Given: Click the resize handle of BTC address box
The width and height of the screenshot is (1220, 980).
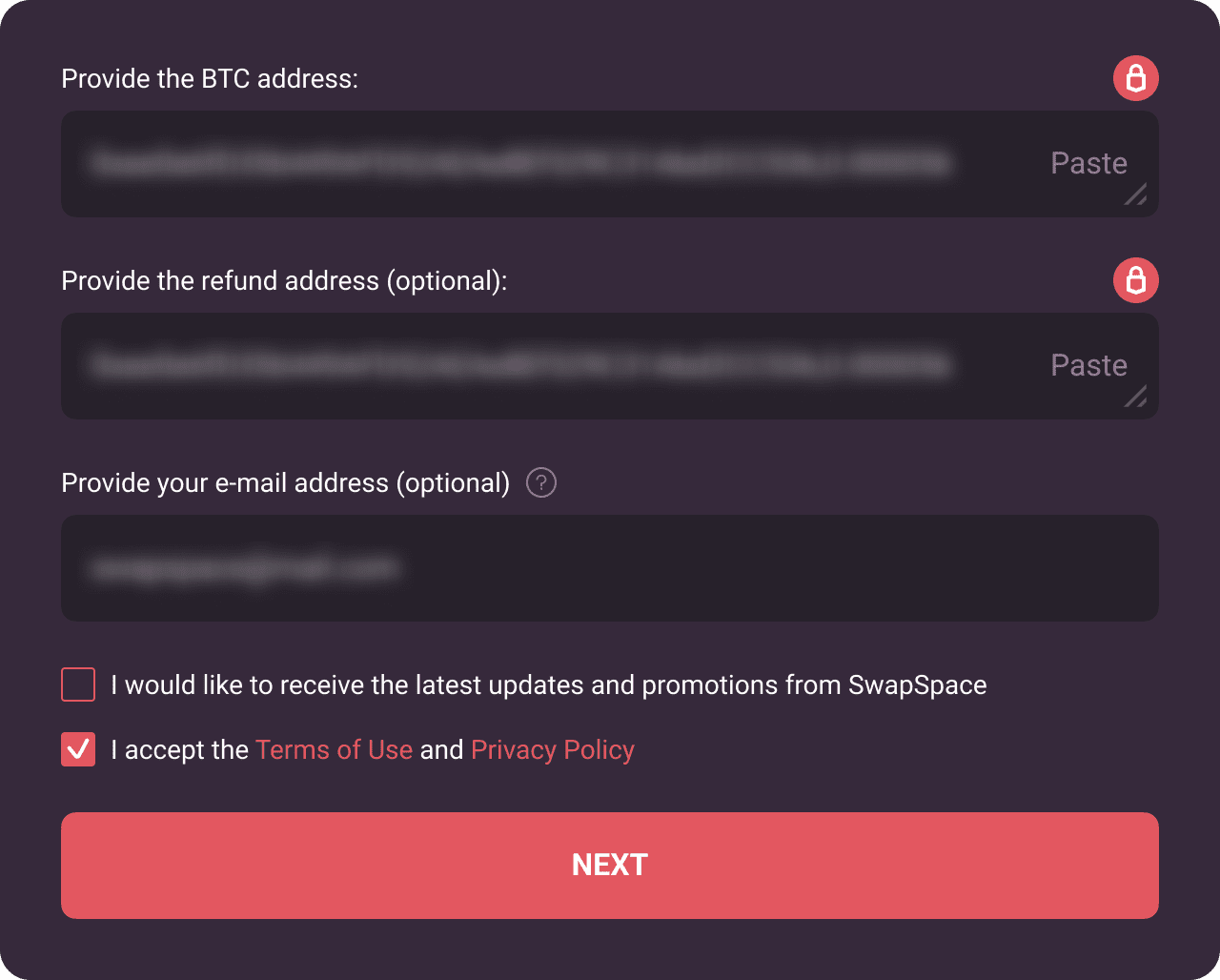Looking at the screenshot, I should click(1135, 195).
